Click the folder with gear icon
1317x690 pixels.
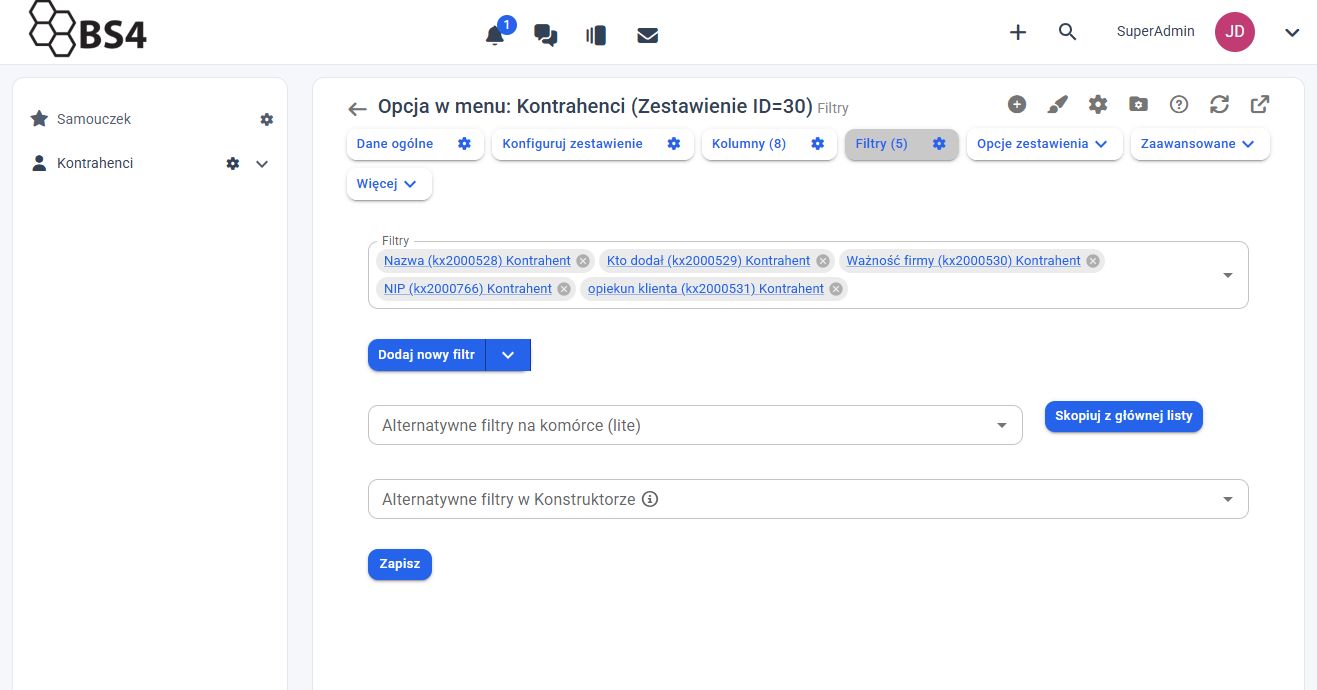click(x=1138, y=104)
